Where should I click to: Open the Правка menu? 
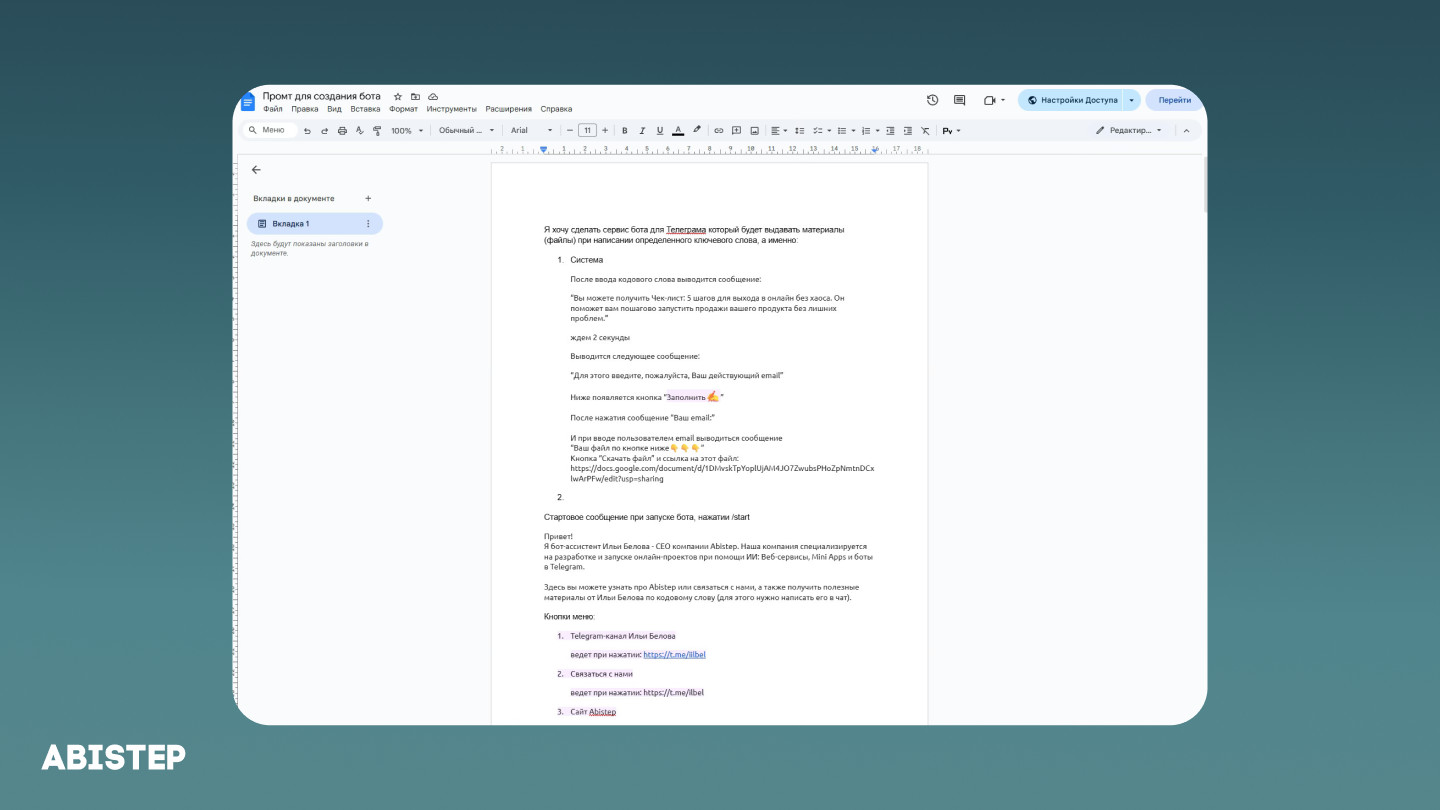pyautogui.click(x=305, y=109)
